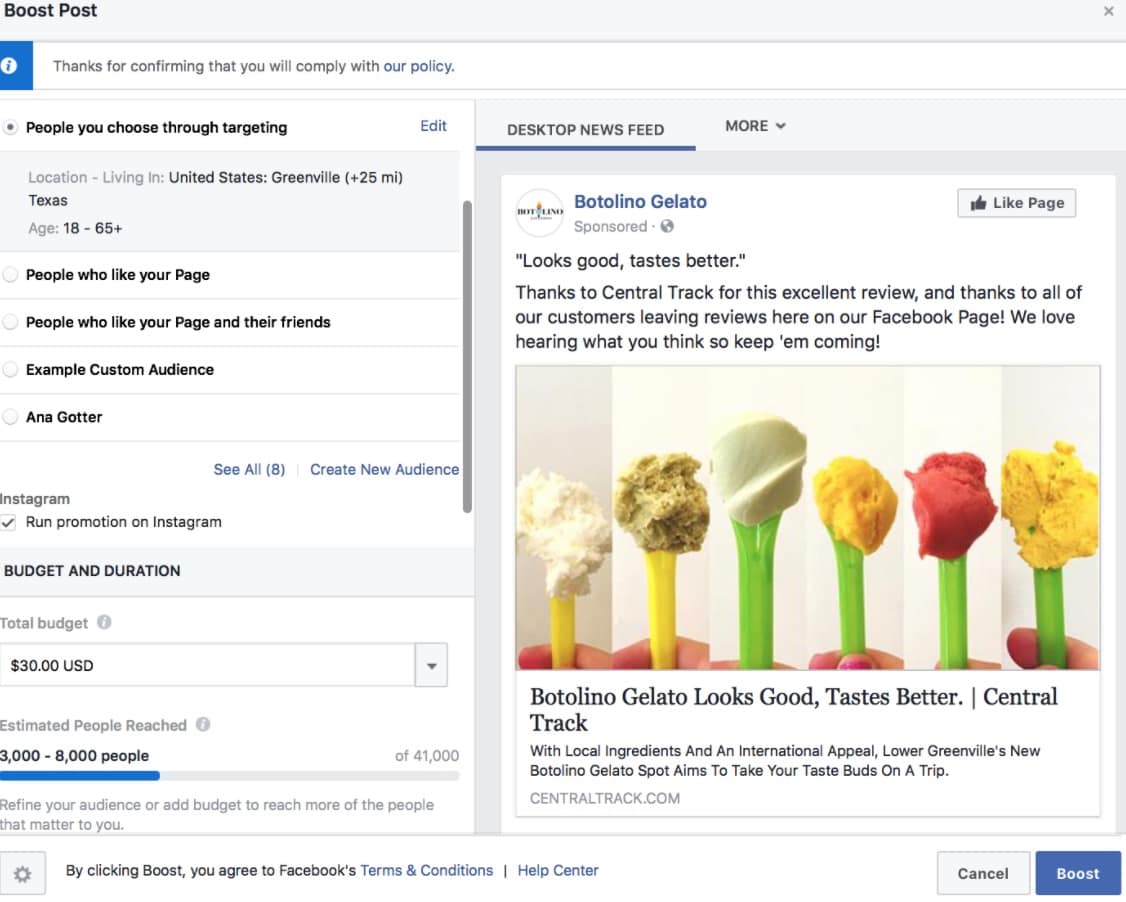Open the Create New Audience link
This screenshot has width=1126, height=902.
click(x=384, y=469)
